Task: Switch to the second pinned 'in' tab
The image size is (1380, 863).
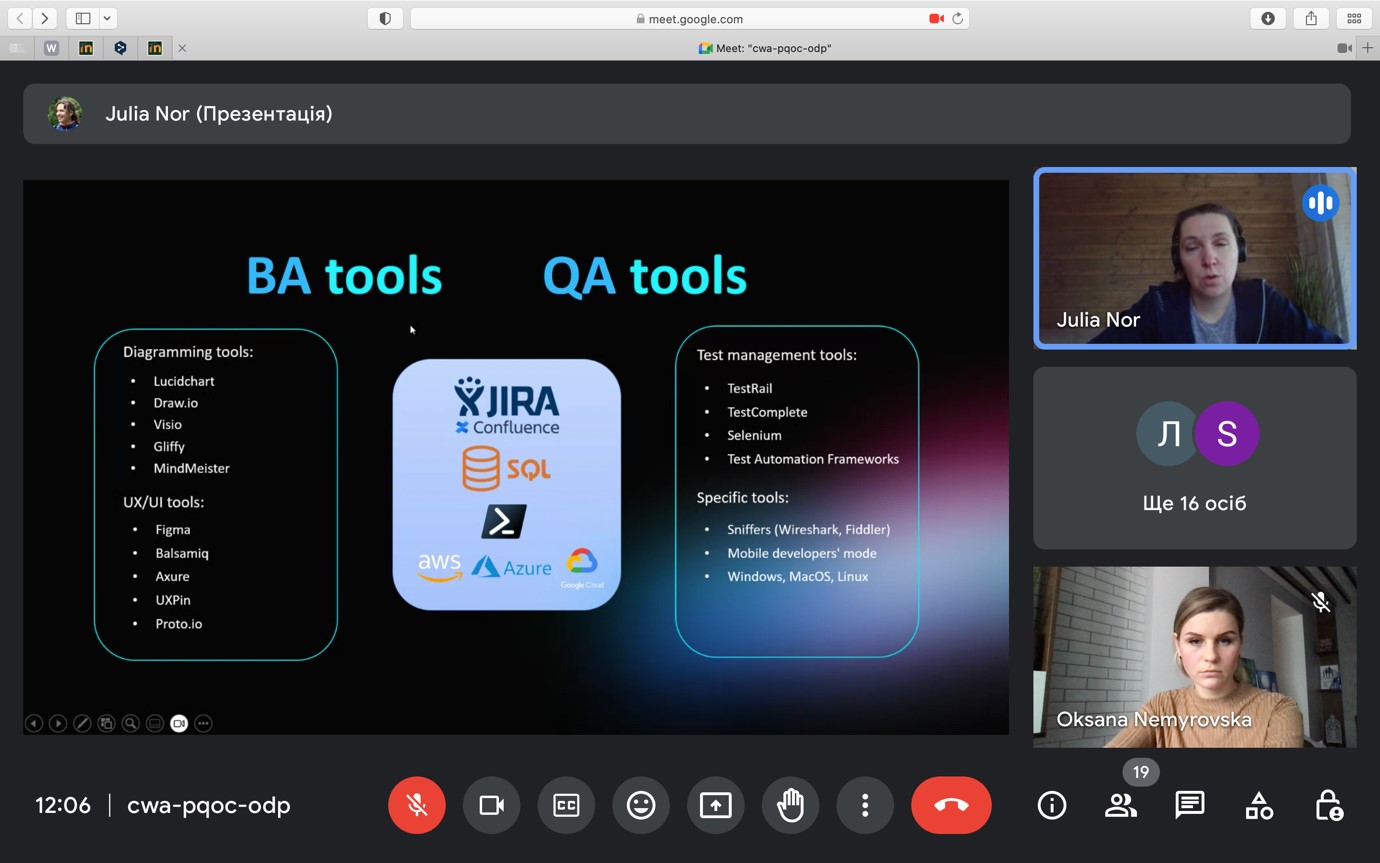Action: 155,48
